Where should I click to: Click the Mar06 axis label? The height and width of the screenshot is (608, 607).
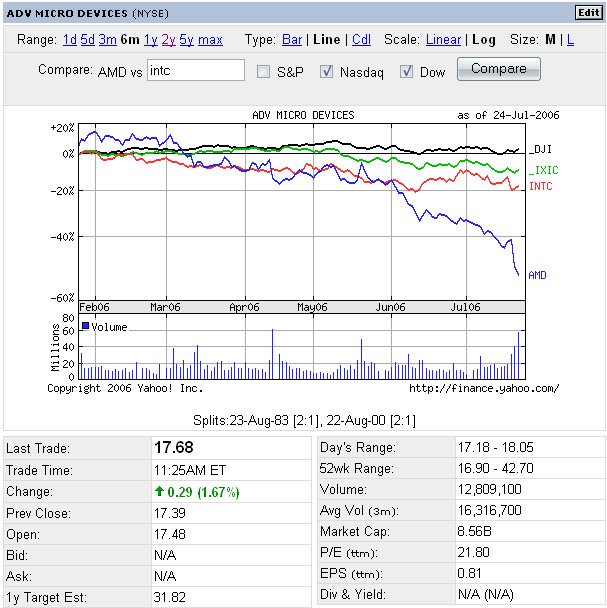pyautogui.click(x=165, y=307)
